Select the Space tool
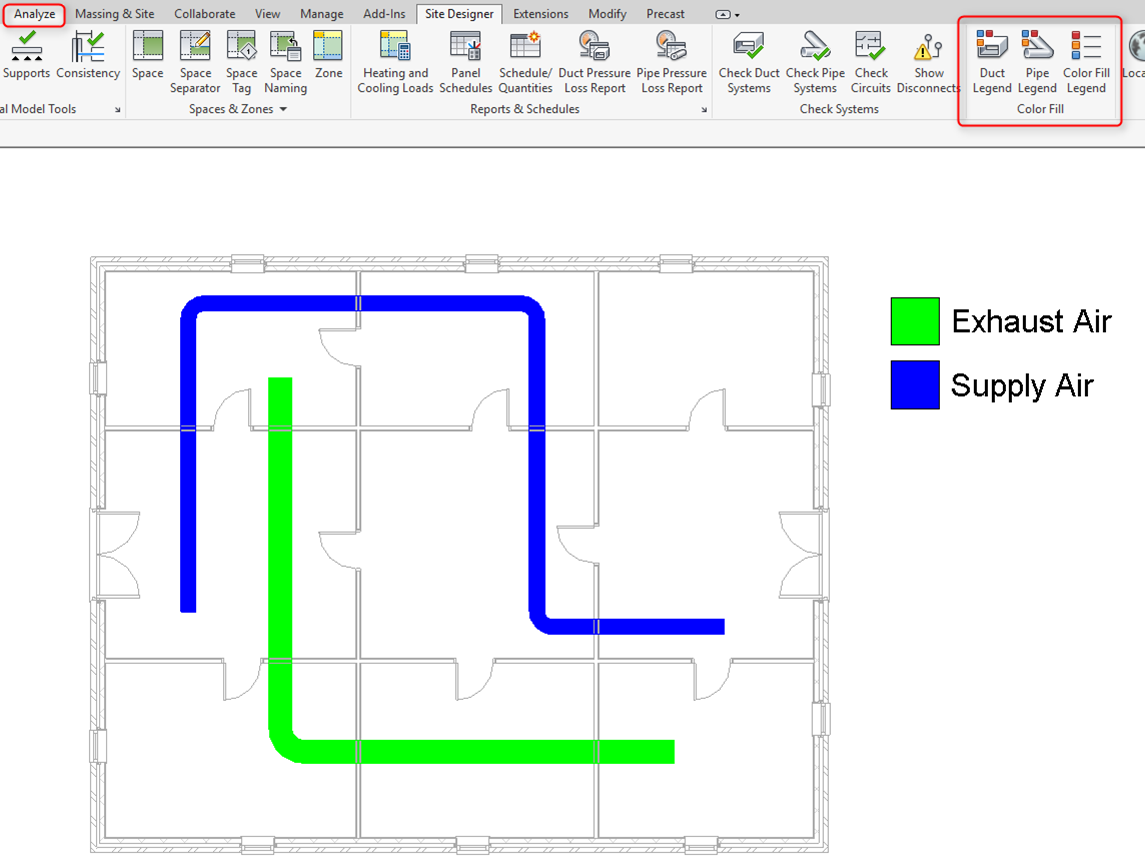This screenshot has height=860, width=1145. pos(147,60)
